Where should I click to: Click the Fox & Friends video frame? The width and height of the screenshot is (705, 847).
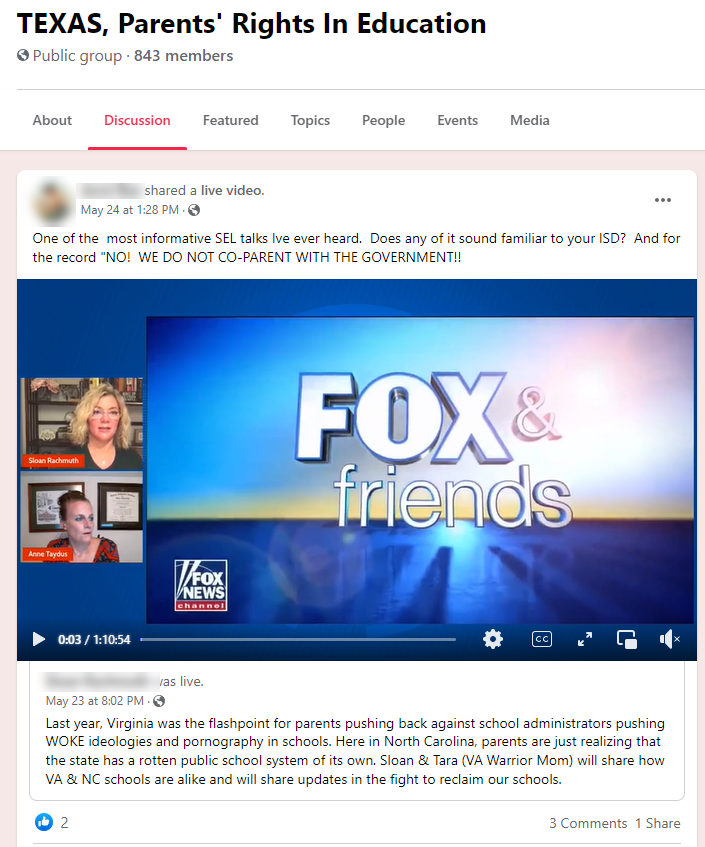click(x=420, y=470)
